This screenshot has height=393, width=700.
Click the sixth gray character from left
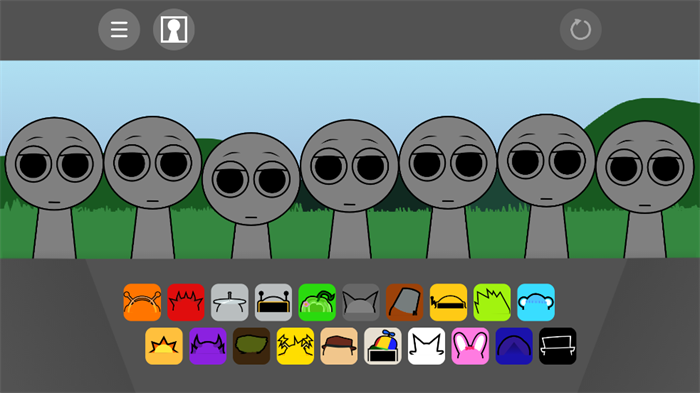click(x=546, y=186)
